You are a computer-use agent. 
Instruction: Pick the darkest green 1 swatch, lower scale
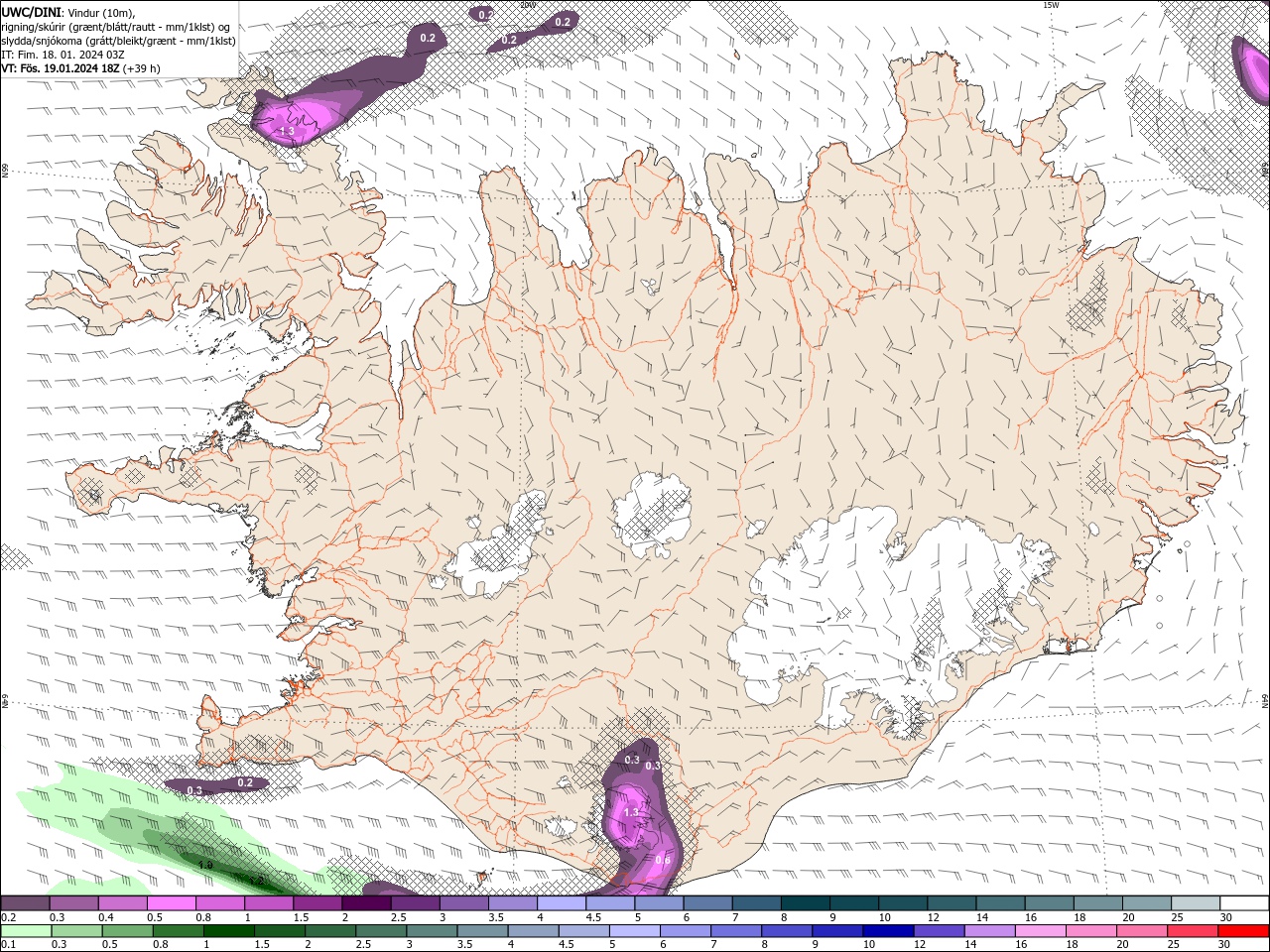[228, 931]
